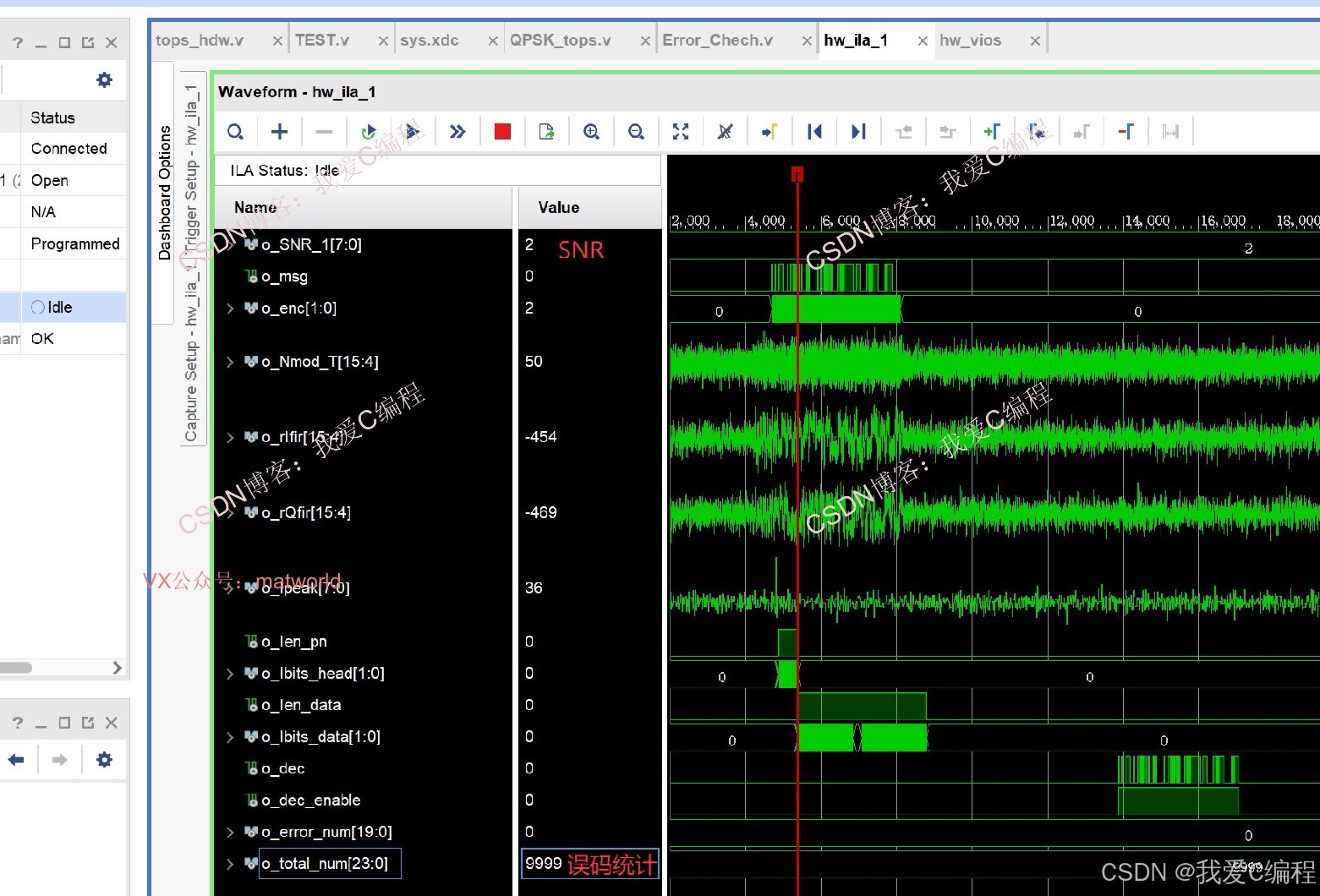Expand the o_SNR_1[7:0] bus
Screen dimensions: 1320x896
[x=230, y=245]
